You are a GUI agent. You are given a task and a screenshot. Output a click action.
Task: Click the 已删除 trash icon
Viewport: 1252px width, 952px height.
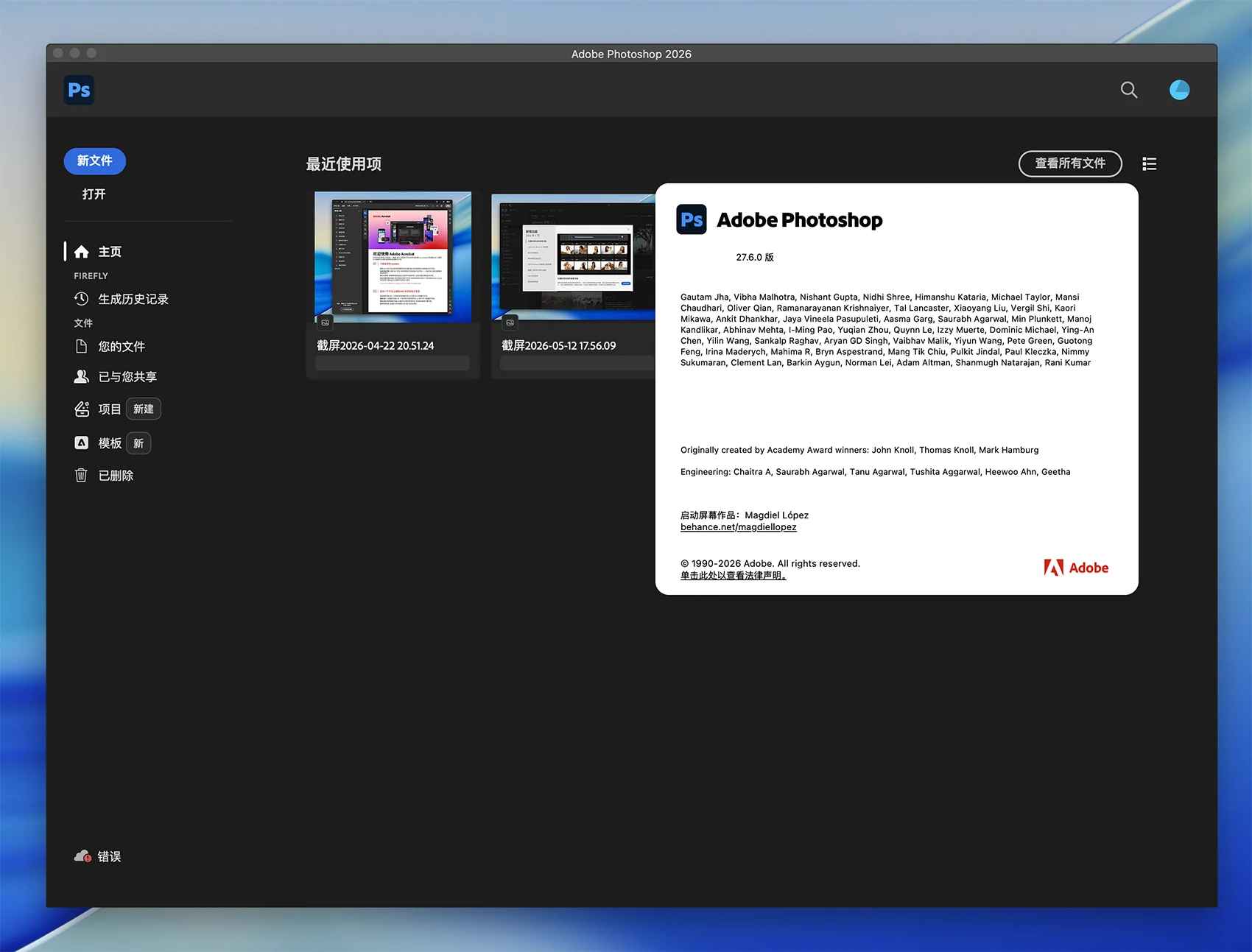[x=81, y=475]
